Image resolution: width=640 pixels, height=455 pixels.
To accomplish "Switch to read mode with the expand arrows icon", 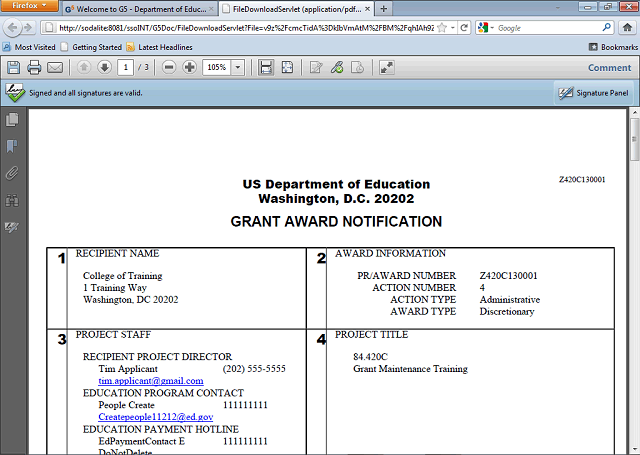I will coord(387,67).
